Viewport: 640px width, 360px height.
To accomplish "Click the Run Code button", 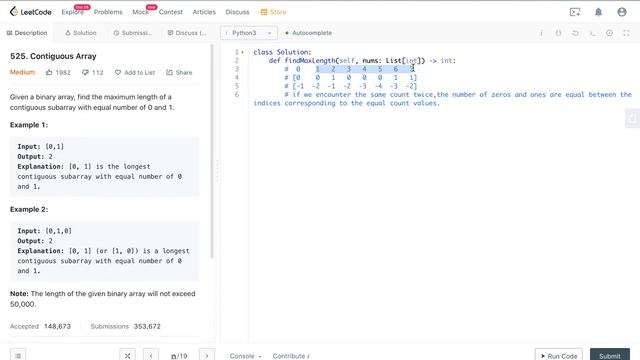I will [559, 356].
